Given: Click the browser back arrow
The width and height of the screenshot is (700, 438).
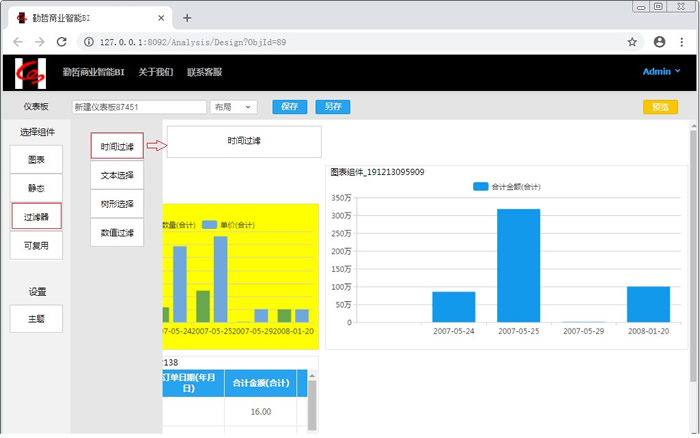Looking at the screenshot, I should [x=15, y=42].
